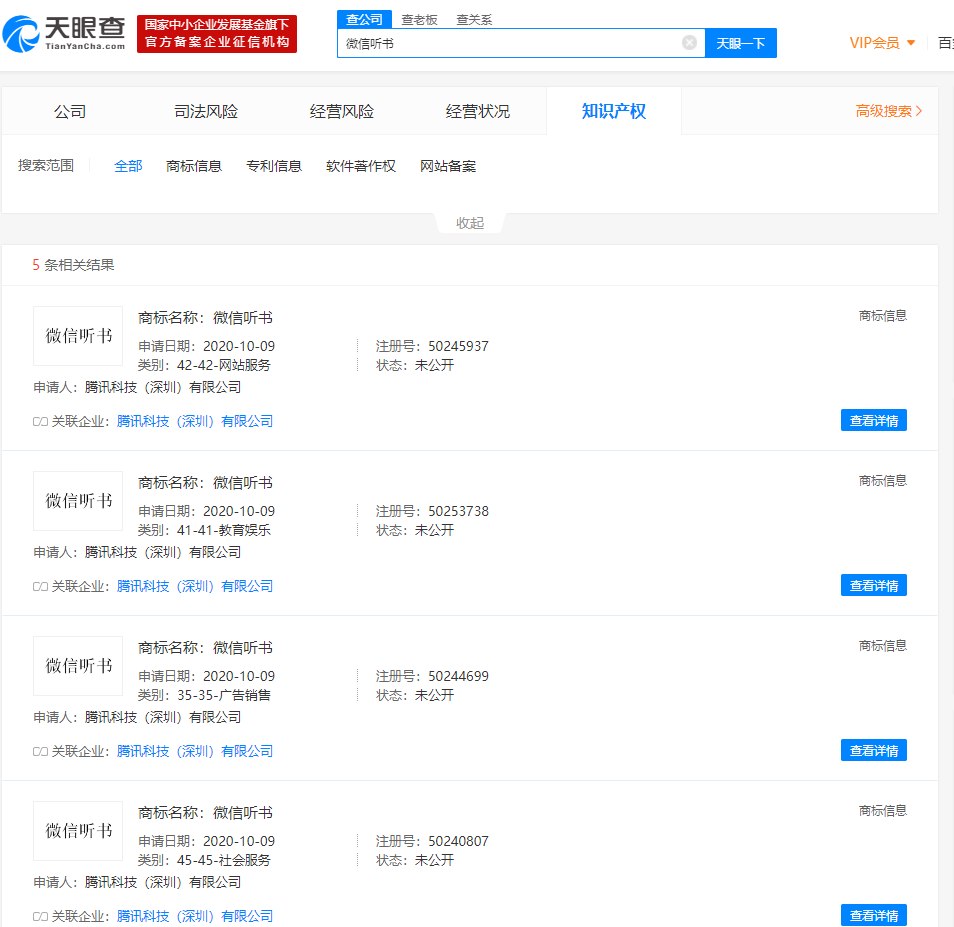Click the VIP会员 label
This screenshot has height=927, width=954.
point(874,43)
